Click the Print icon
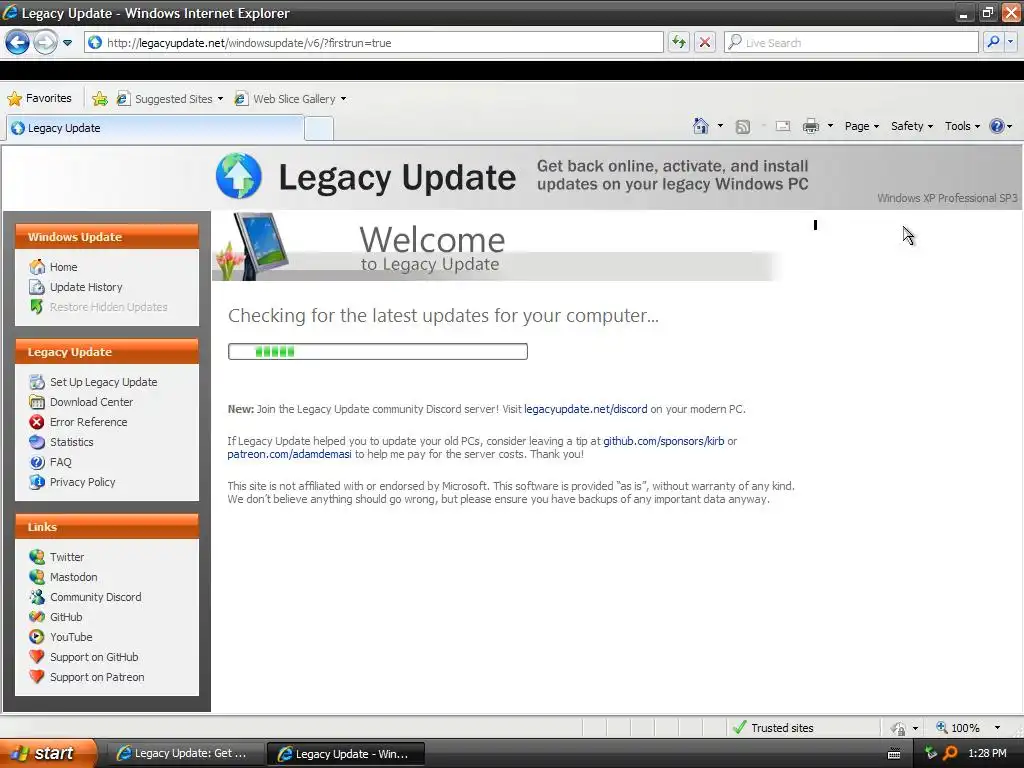Viewport: 1024px width, 768px height. 810,126
